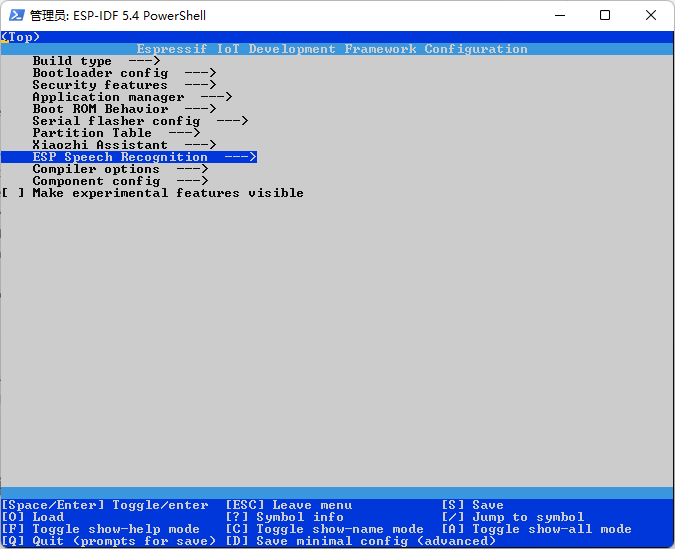Open the Build type submenu
Screen dimensions: 675x549
(x=96, y=61)
